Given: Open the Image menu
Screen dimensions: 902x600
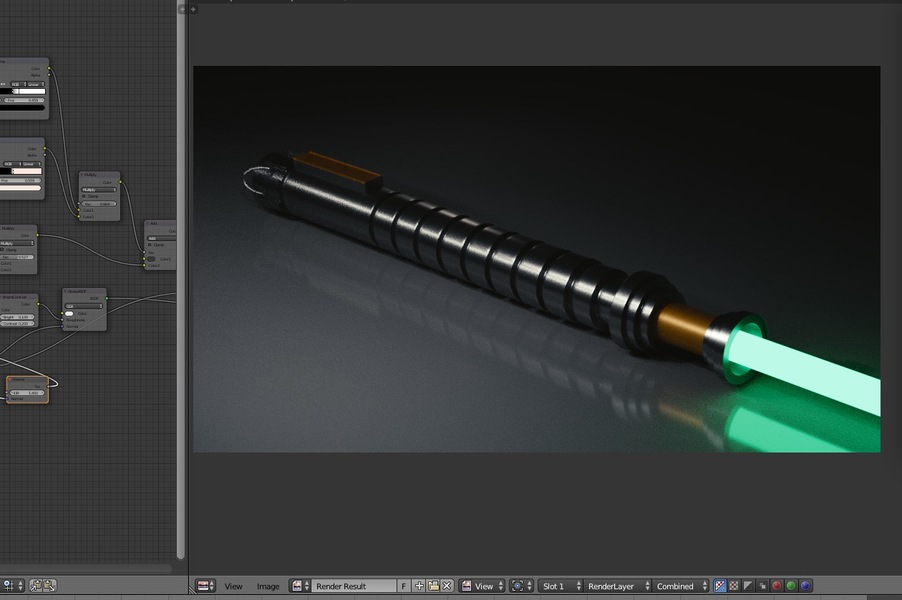Looking at the screenshot, I should click(267, 586).
